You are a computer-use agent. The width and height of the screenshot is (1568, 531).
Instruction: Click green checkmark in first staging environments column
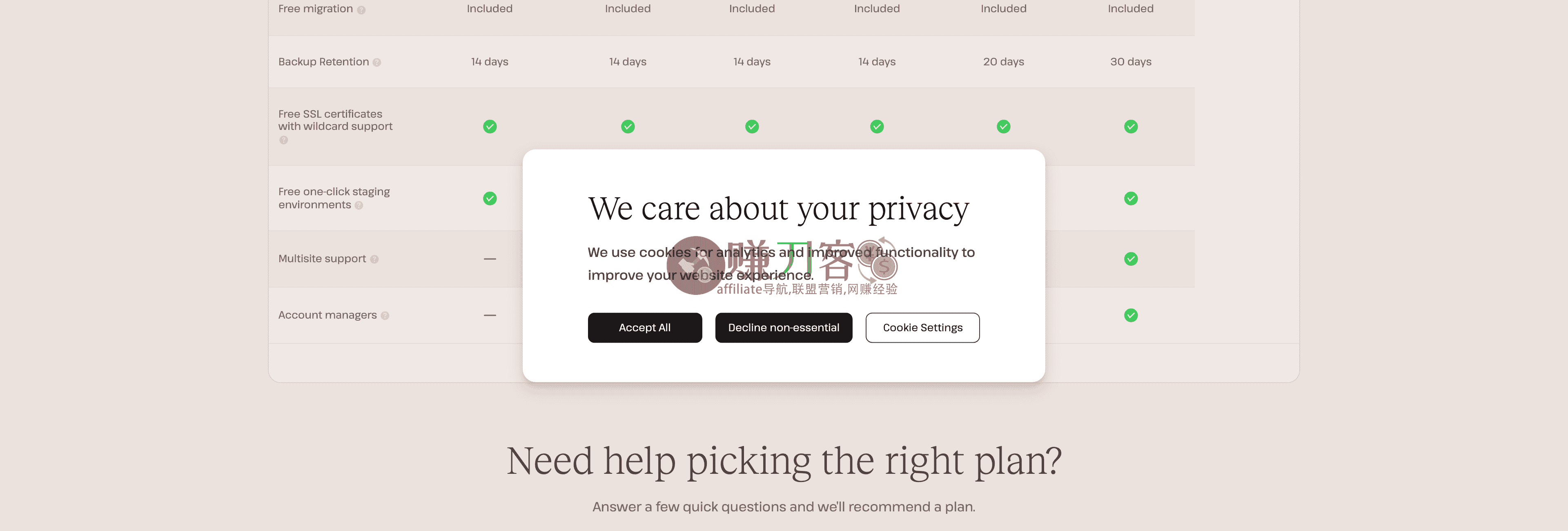(x=490, y=199)
